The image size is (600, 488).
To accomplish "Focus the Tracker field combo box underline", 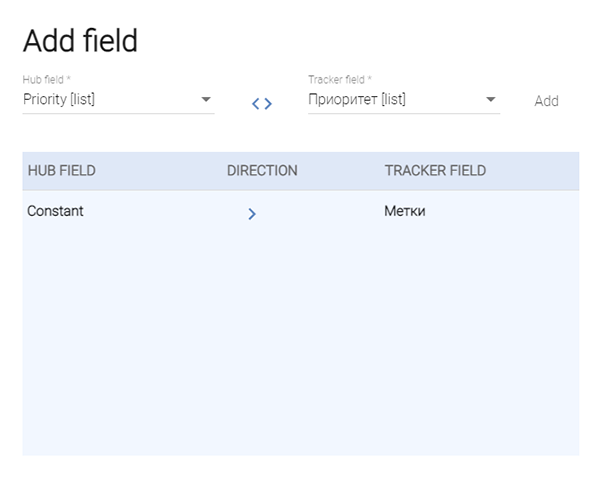I will [x=403, y=112].
